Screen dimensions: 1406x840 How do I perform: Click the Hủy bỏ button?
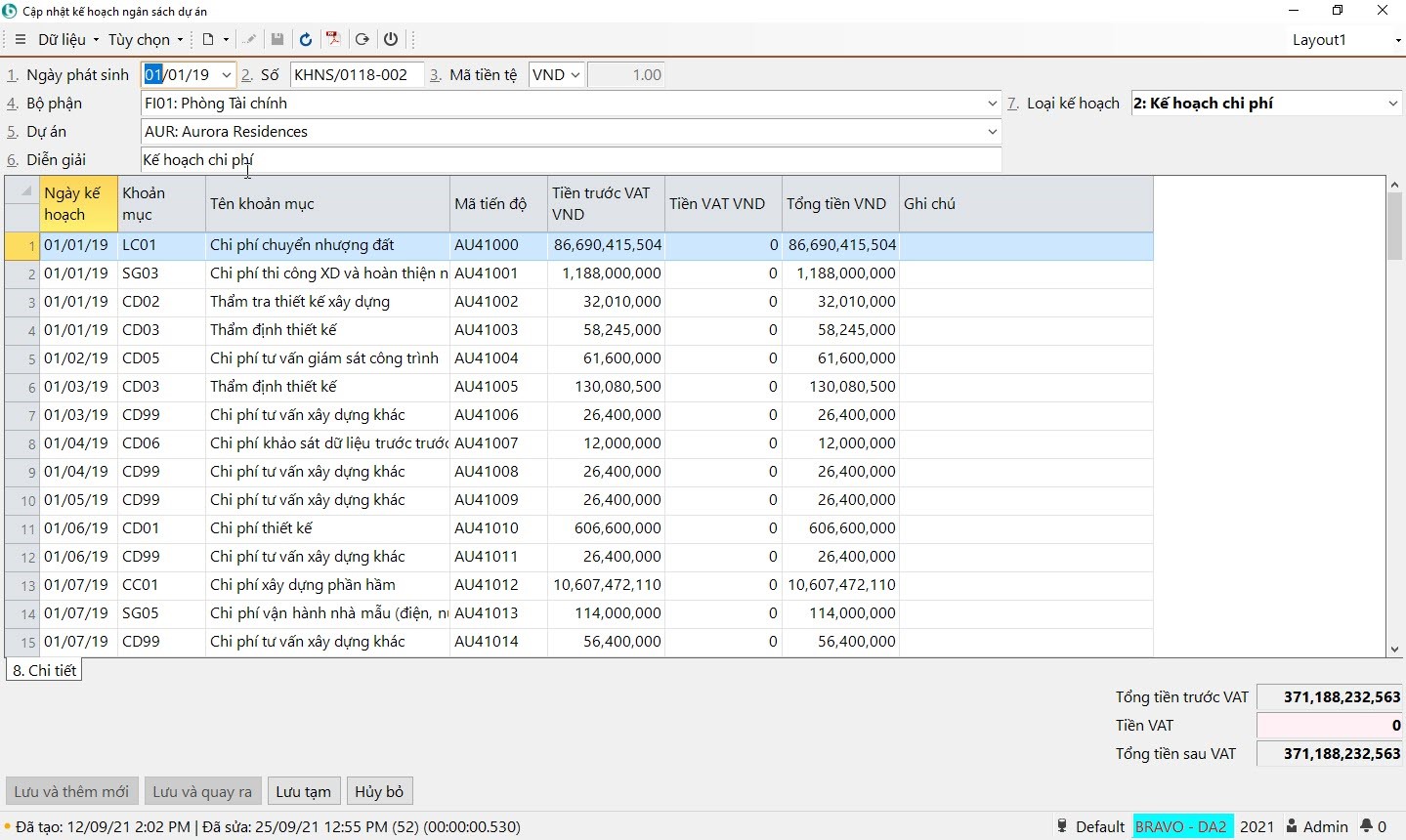click(x=380, y=791)
